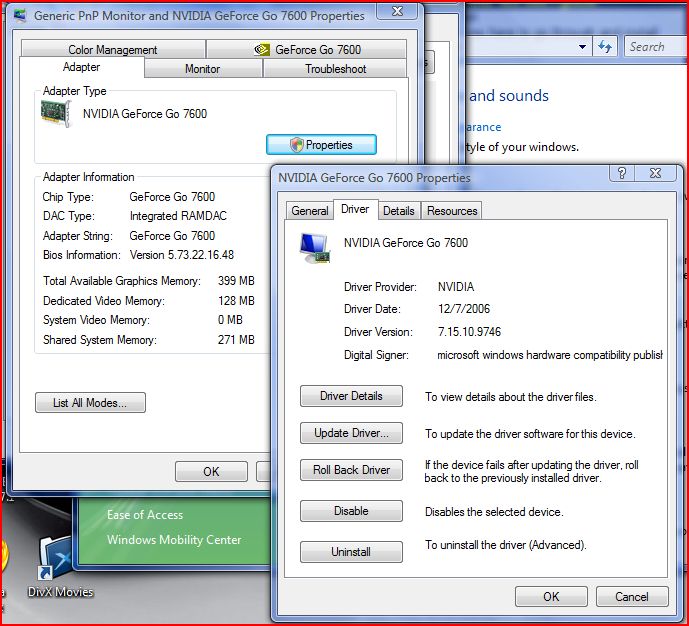Switch to the Color Management tab
689x626 pixels.
click(113, 49)
